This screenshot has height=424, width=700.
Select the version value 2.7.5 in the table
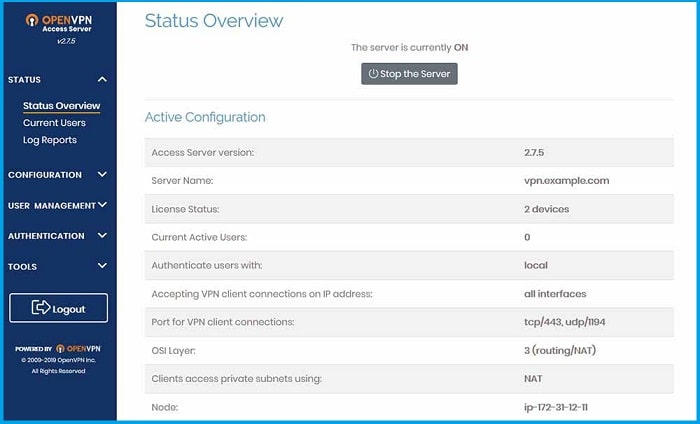coord(534,153)
